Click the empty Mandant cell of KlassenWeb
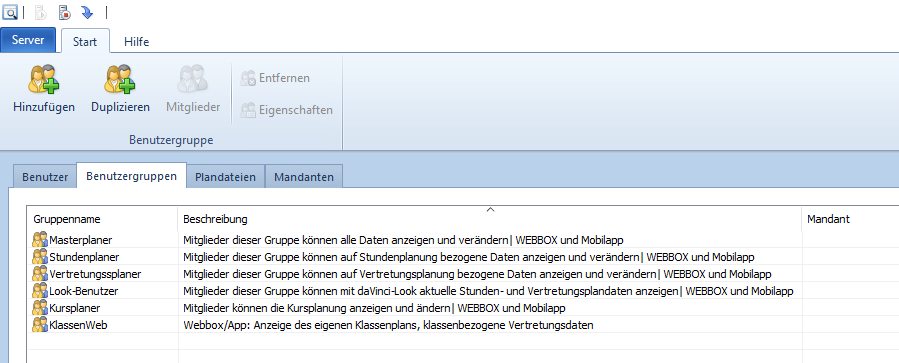The height and width of the screenshot is (363, 899). (x=850, y=325)
